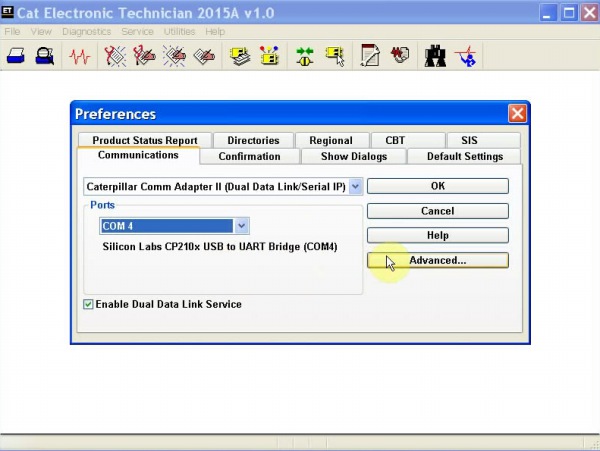This screenshot has height=451, width=600.
Task: Switch to the Directories tab
Action: [x=253, y=141]
